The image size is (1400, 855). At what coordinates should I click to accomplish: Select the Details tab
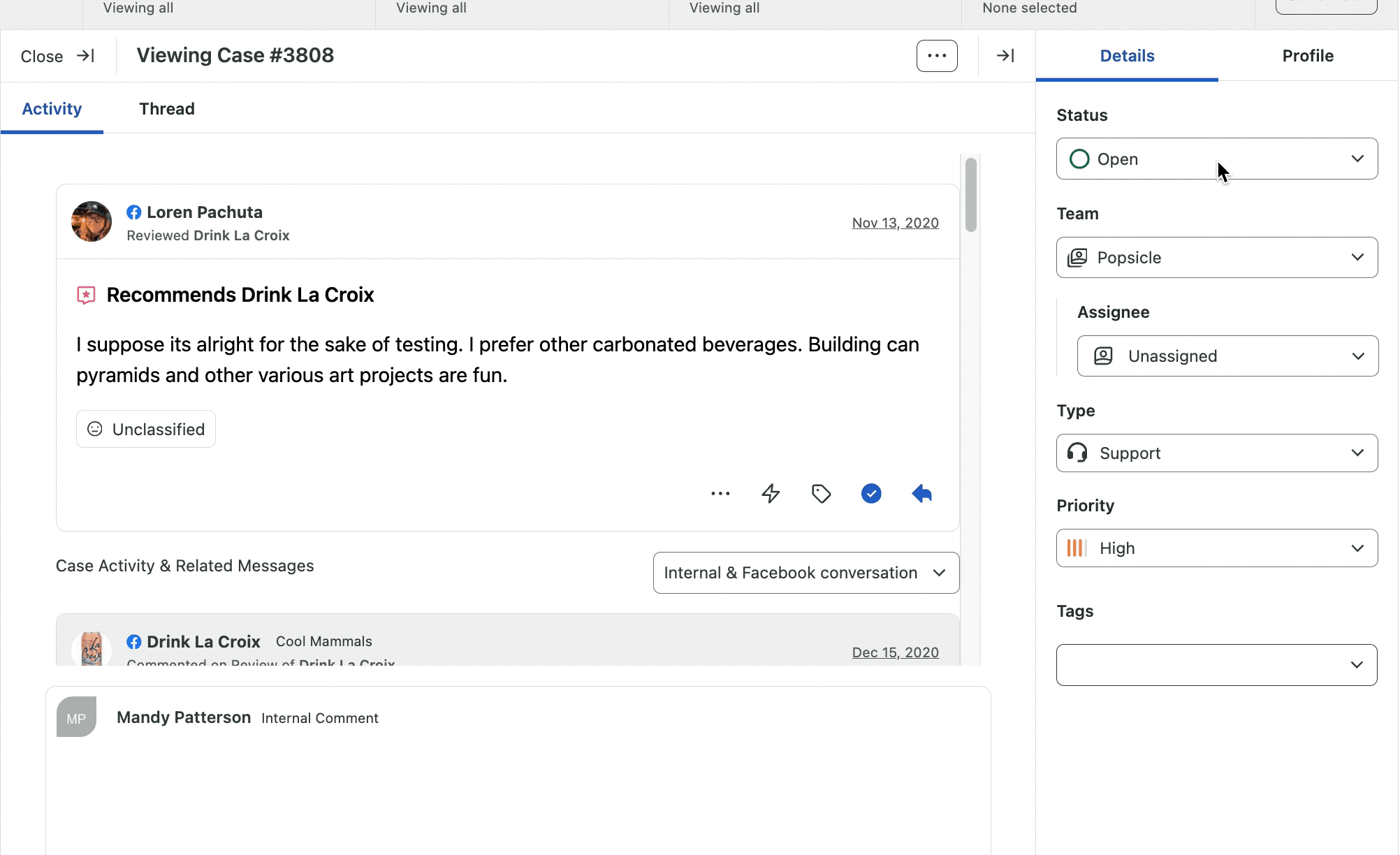1127,56
